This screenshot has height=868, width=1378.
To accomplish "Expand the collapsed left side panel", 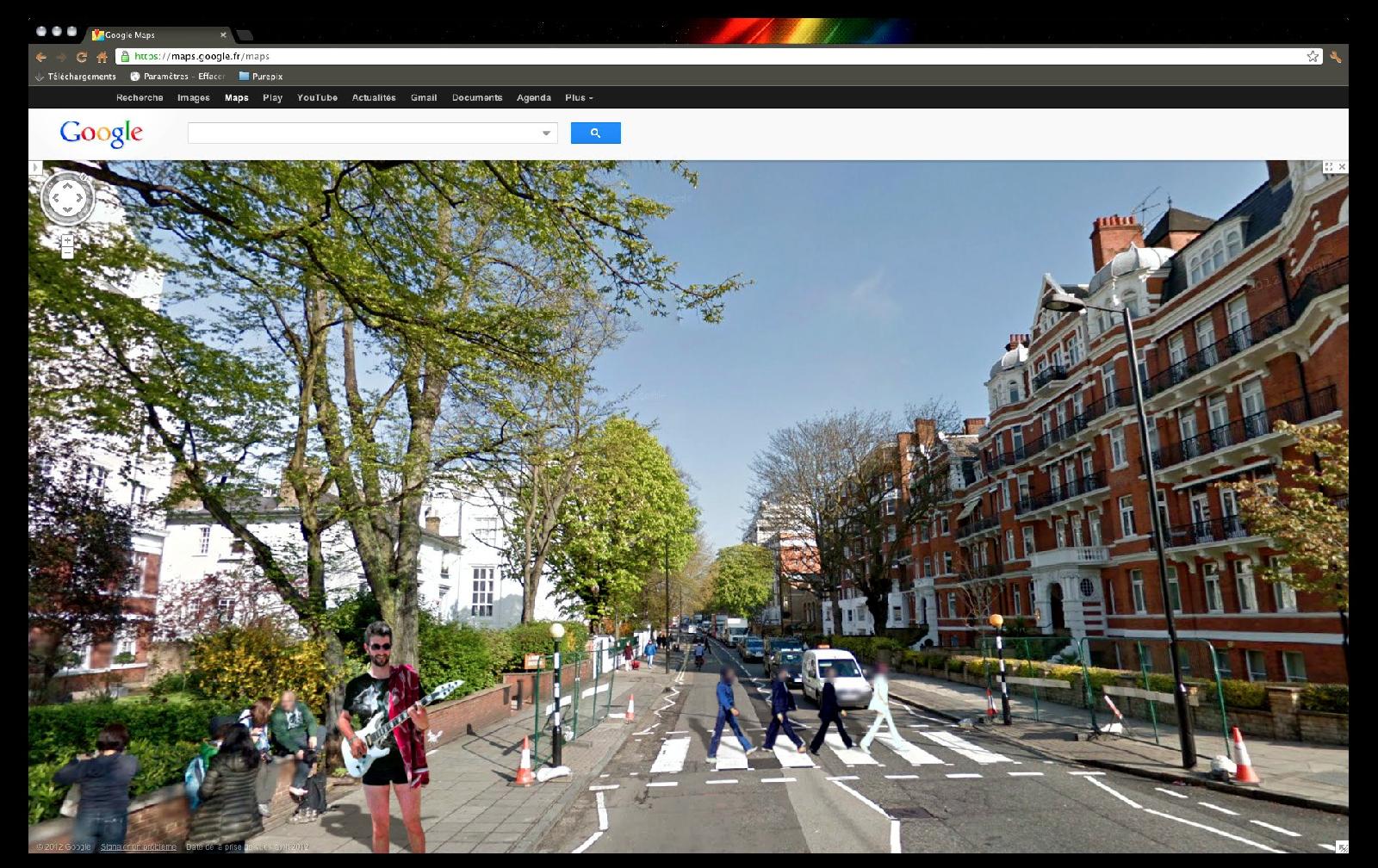I will pyautogui.click(x=34, y=168).
